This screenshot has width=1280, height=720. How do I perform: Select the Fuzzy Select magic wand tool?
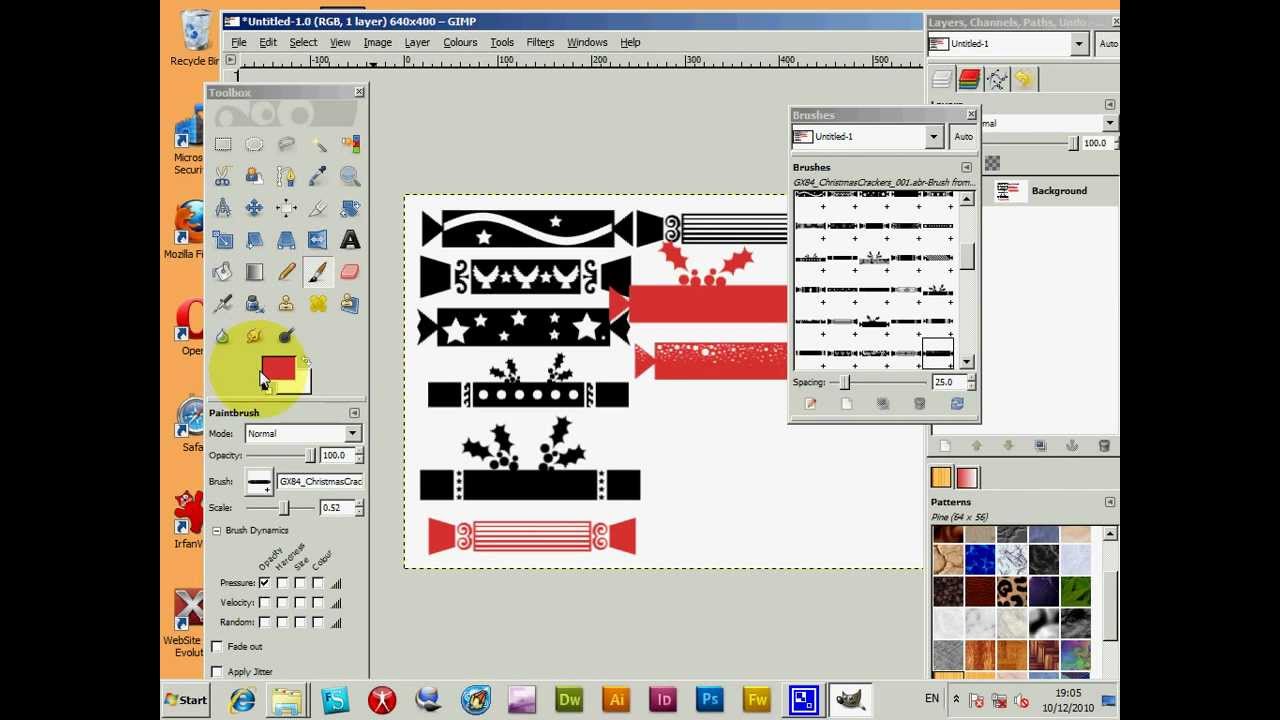pos(318,145)
